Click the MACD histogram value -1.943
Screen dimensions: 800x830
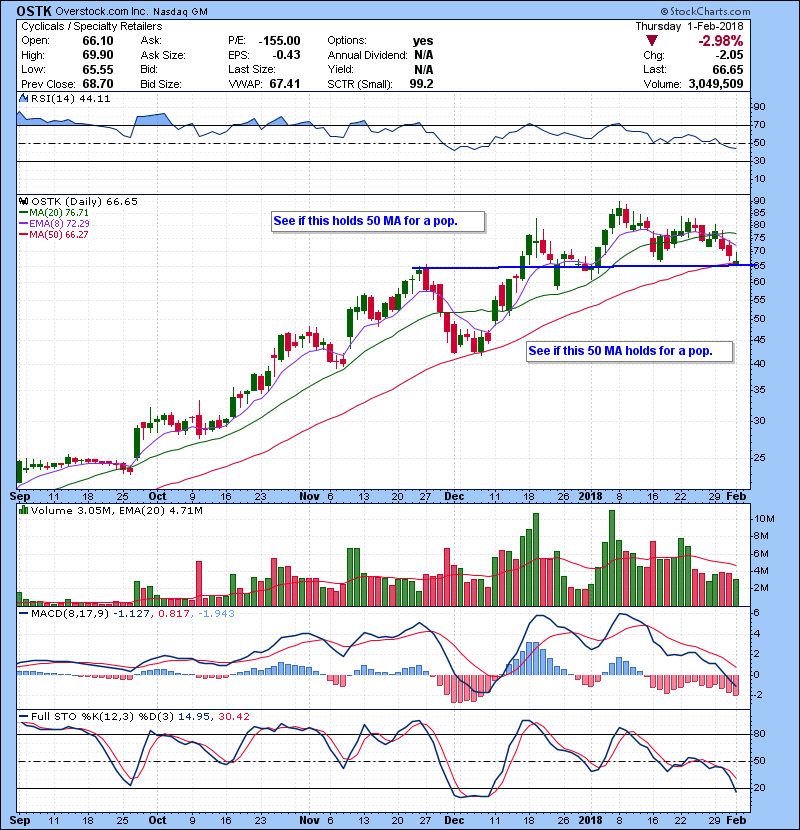216,614
